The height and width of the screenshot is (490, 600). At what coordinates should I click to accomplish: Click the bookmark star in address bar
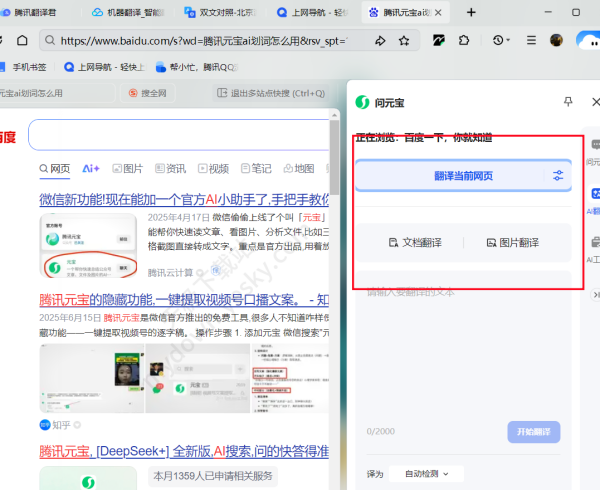click(404, 41)
